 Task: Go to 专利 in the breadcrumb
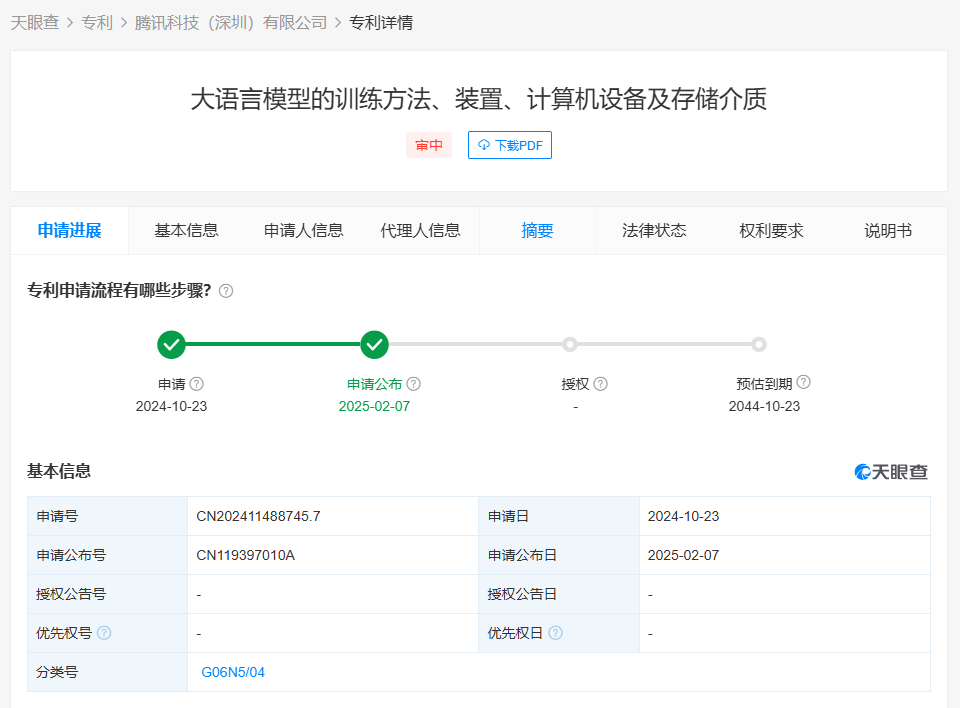[x=97, y=23]
